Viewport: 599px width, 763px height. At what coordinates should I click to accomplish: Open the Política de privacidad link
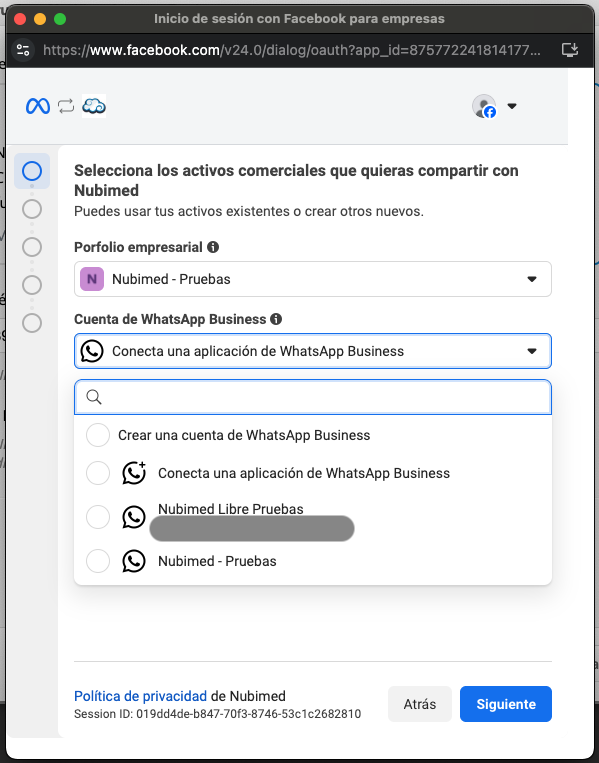point(141,696)
